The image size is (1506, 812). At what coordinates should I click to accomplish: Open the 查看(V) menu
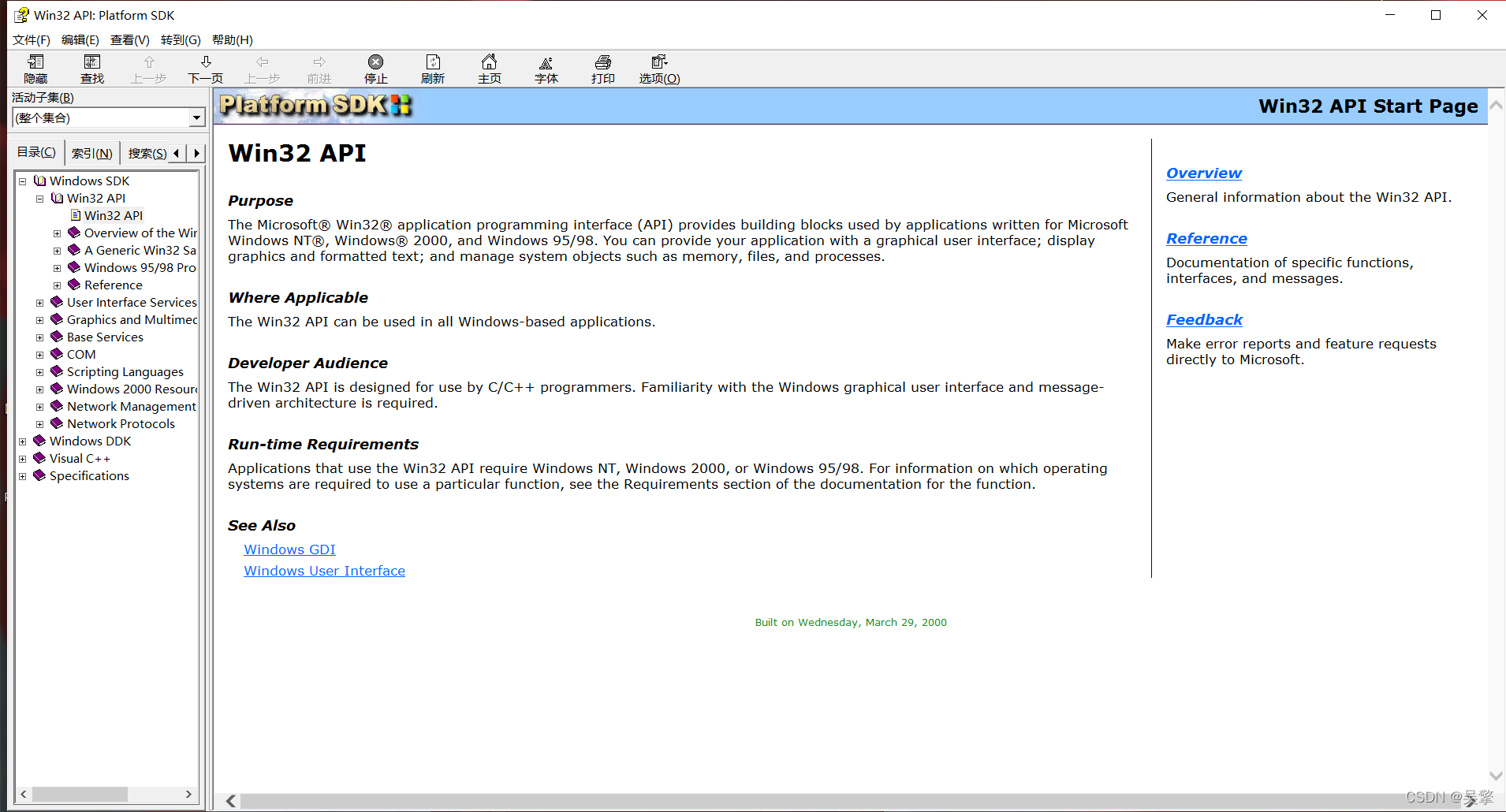130,39
